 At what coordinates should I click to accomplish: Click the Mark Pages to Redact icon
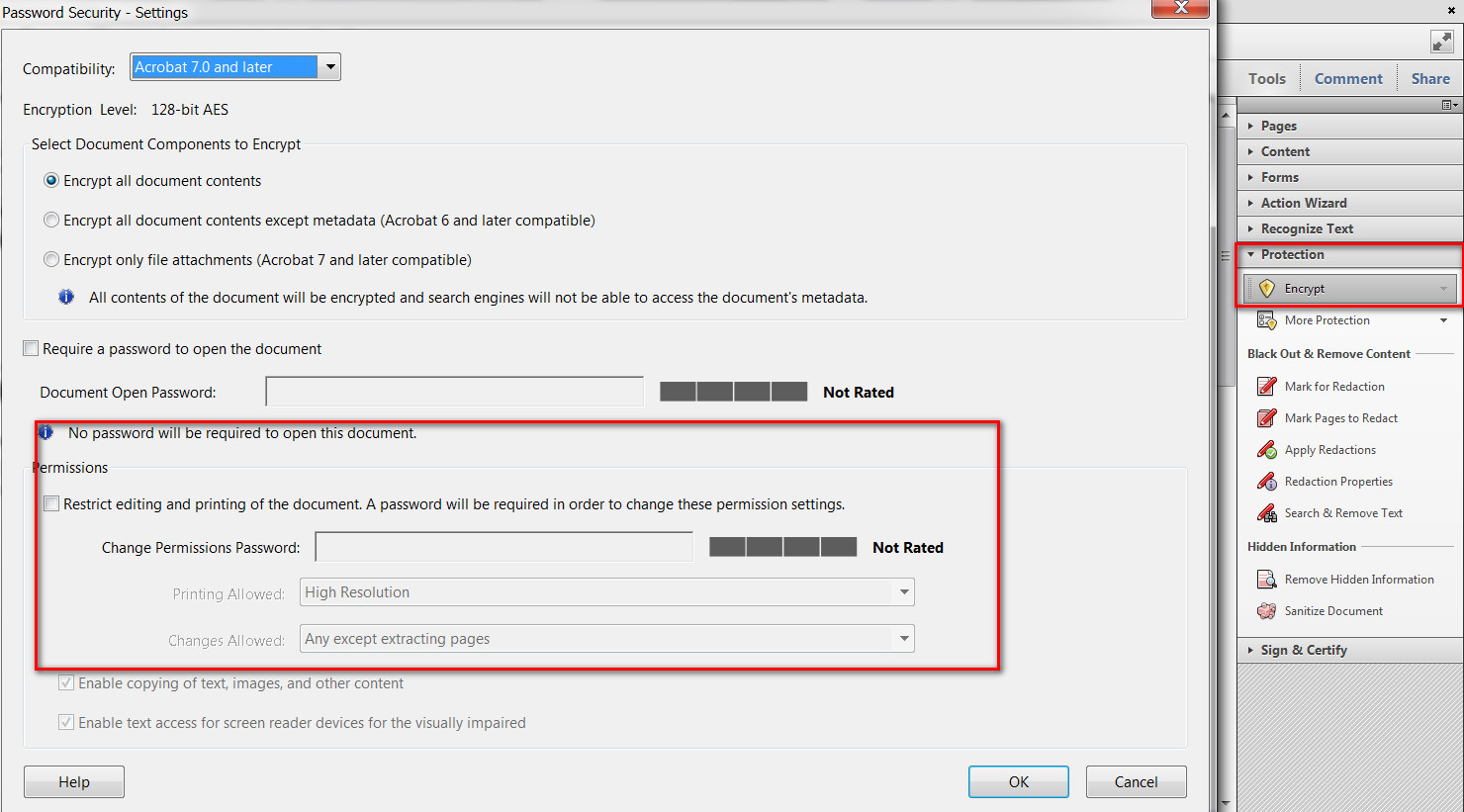coord(1266,418)
